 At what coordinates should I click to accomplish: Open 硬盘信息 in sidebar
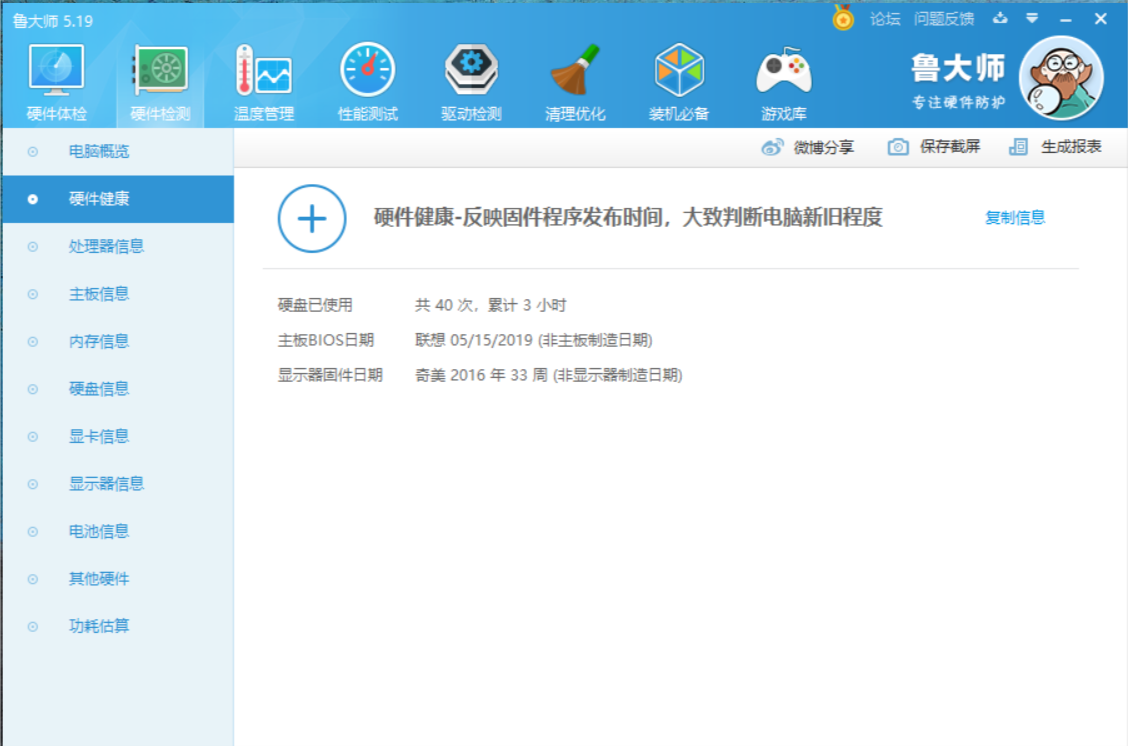pyautogui.click(x=118, y=389)
